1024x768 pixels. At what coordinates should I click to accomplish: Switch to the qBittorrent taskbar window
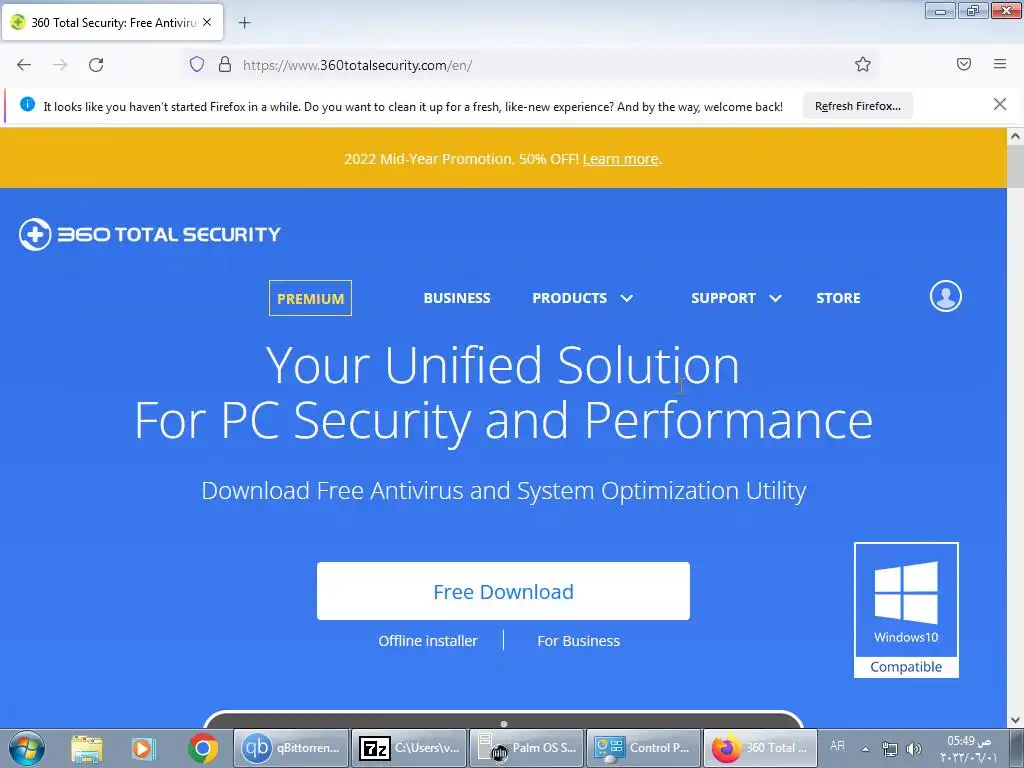(291, 748)
